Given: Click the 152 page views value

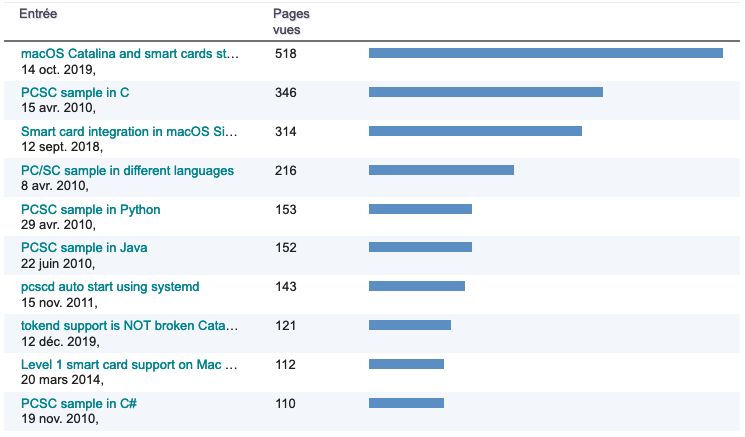Looking at the screenshot, I should point(286,247).
